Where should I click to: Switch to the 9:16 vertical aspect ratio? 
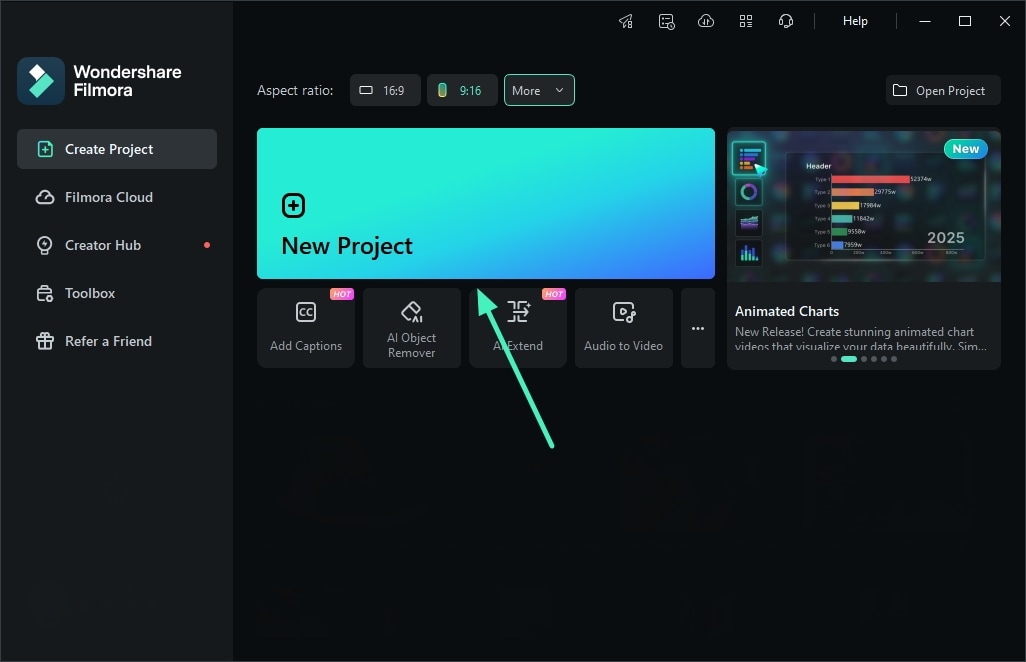click(x=462, y=90)
